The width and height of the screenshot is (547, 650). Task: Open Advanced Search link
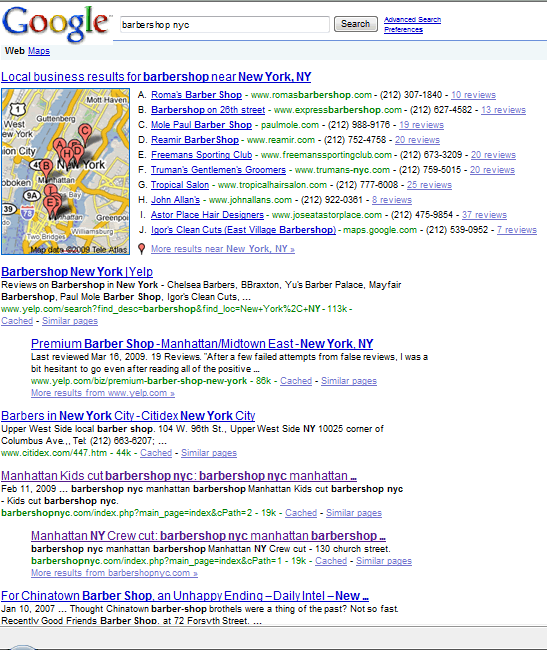[412, 19]
